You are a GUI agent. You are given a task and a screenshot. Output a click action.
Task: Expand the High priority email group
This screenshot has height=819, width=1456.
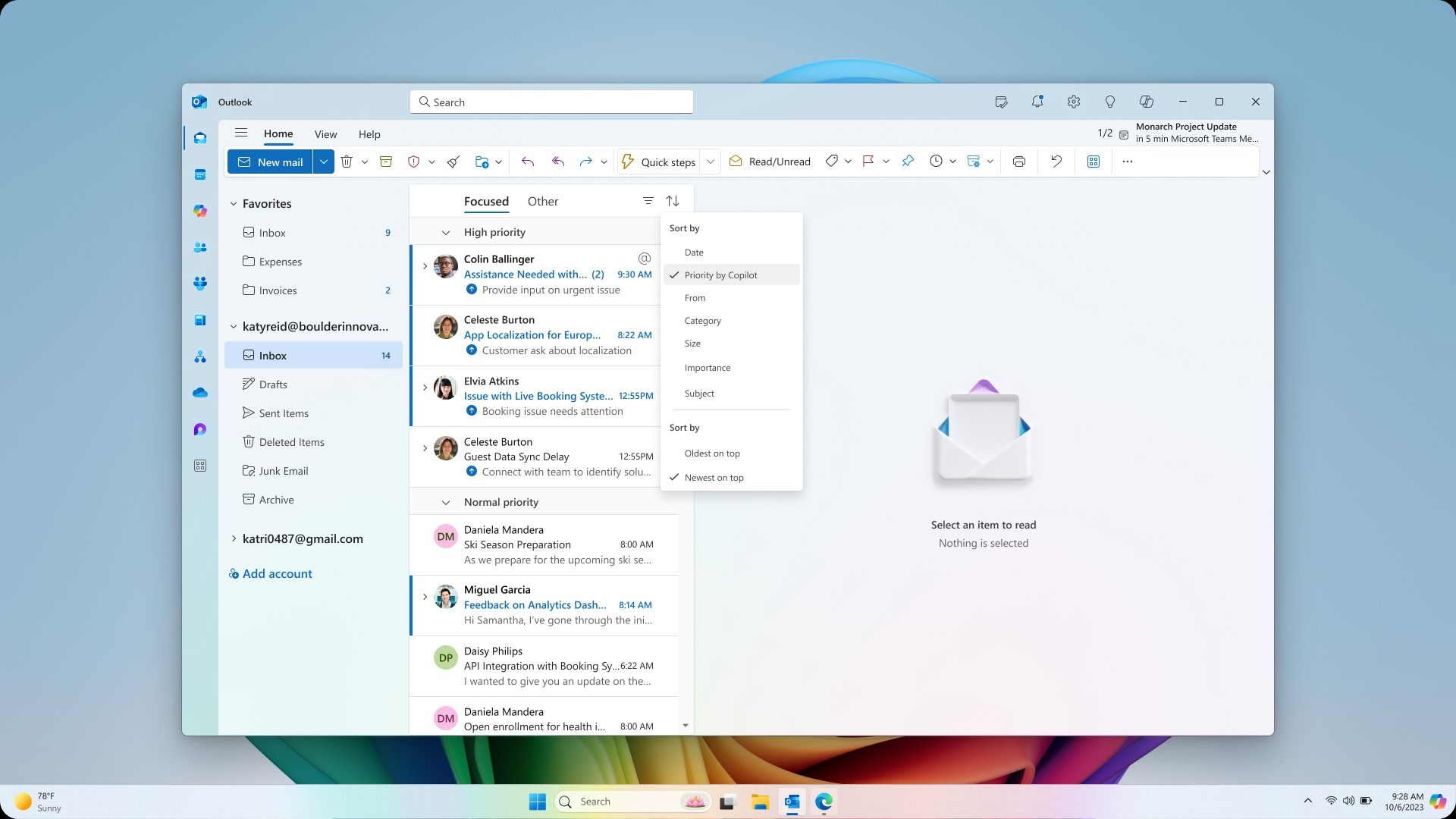(x=444, y=232)
